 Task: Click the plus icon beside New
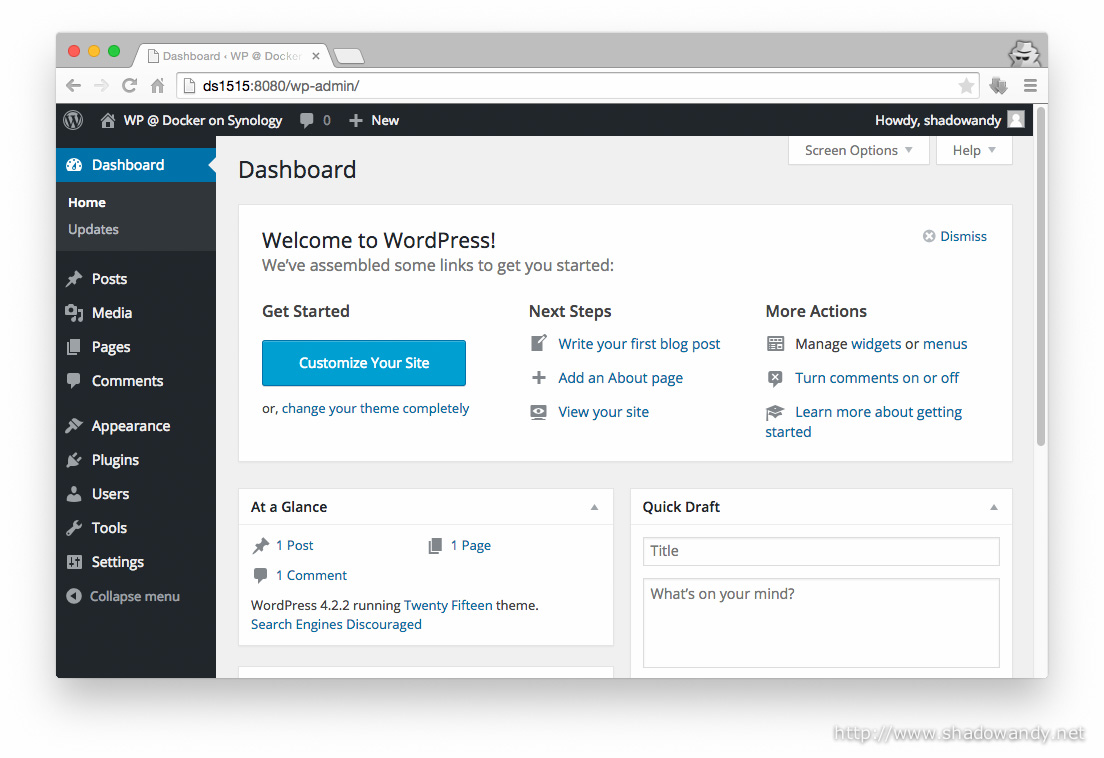coord(356,120)
